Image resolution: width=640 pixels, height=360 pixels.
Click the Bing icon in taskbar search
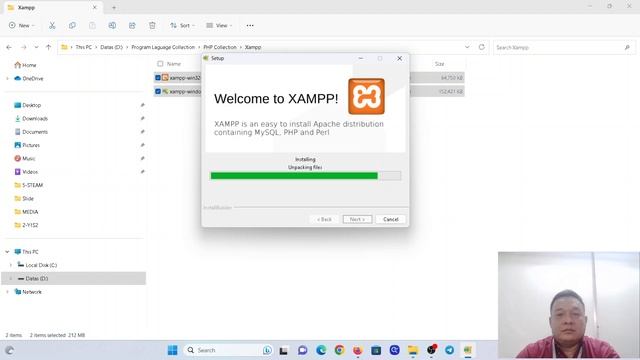[x=267, y=350]
